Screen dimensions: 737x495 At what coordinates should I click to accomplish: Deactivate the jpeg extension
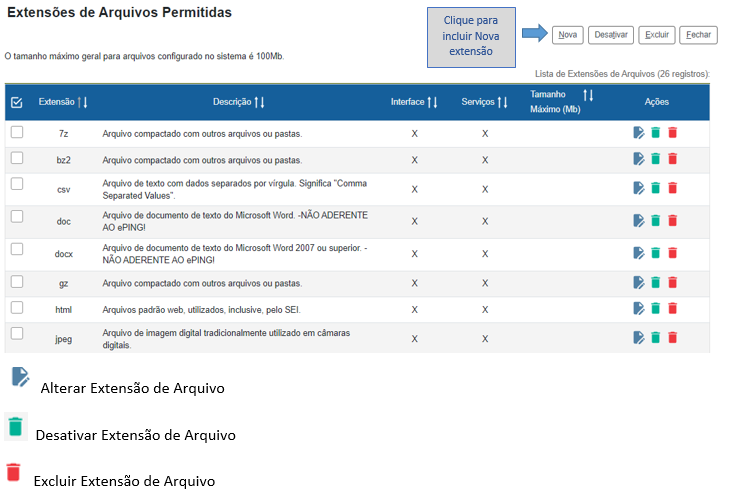pos(656,338)
